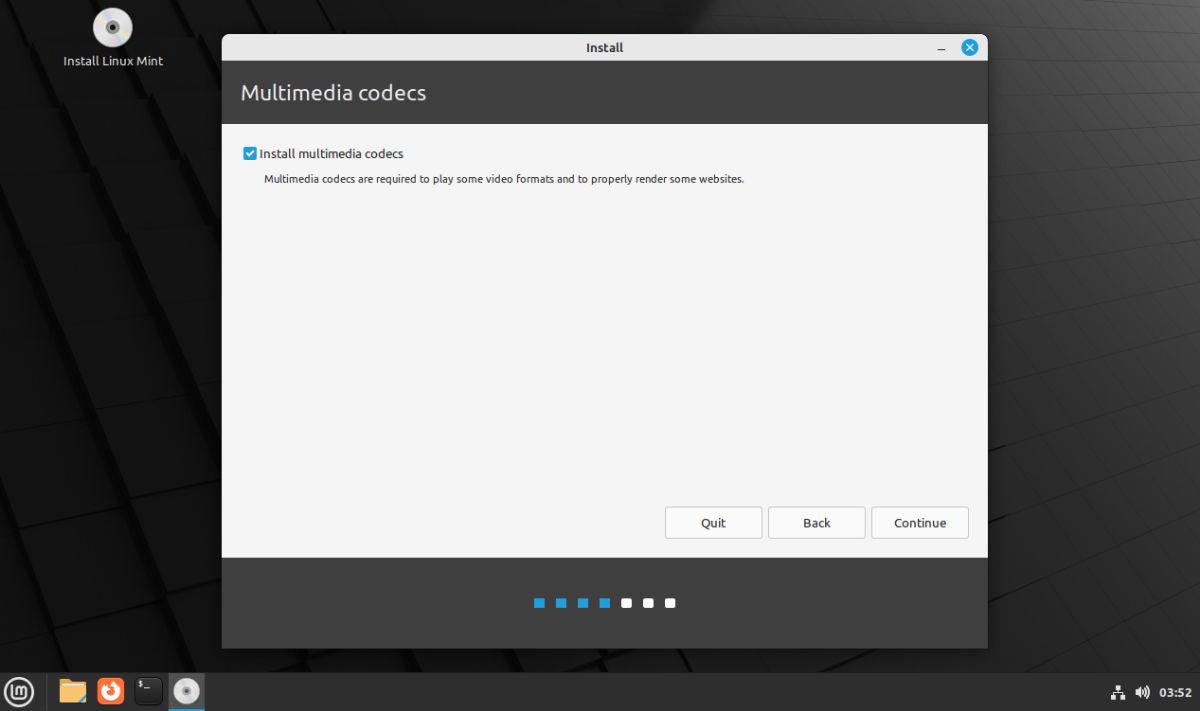Open the terminal emulator in the taskbar
Viewport: 1200px width, 711px height.
(147, 691)
